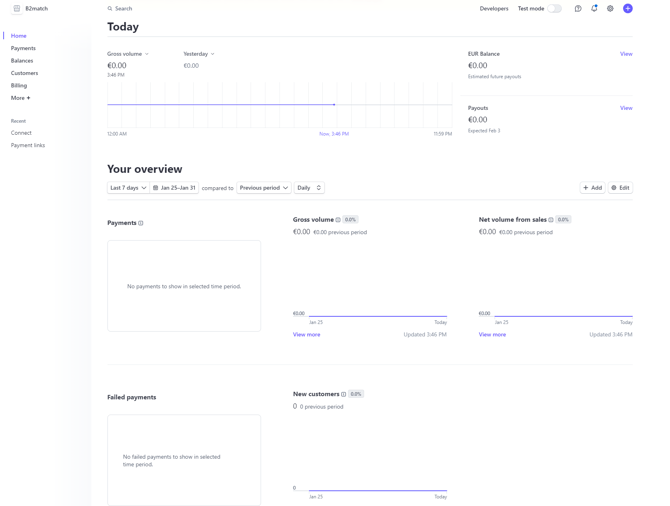Expand the Yesterday comparison dropdown
Viewport: 670px width, 506px height.
pyautogui.click(x=199, y=54)
